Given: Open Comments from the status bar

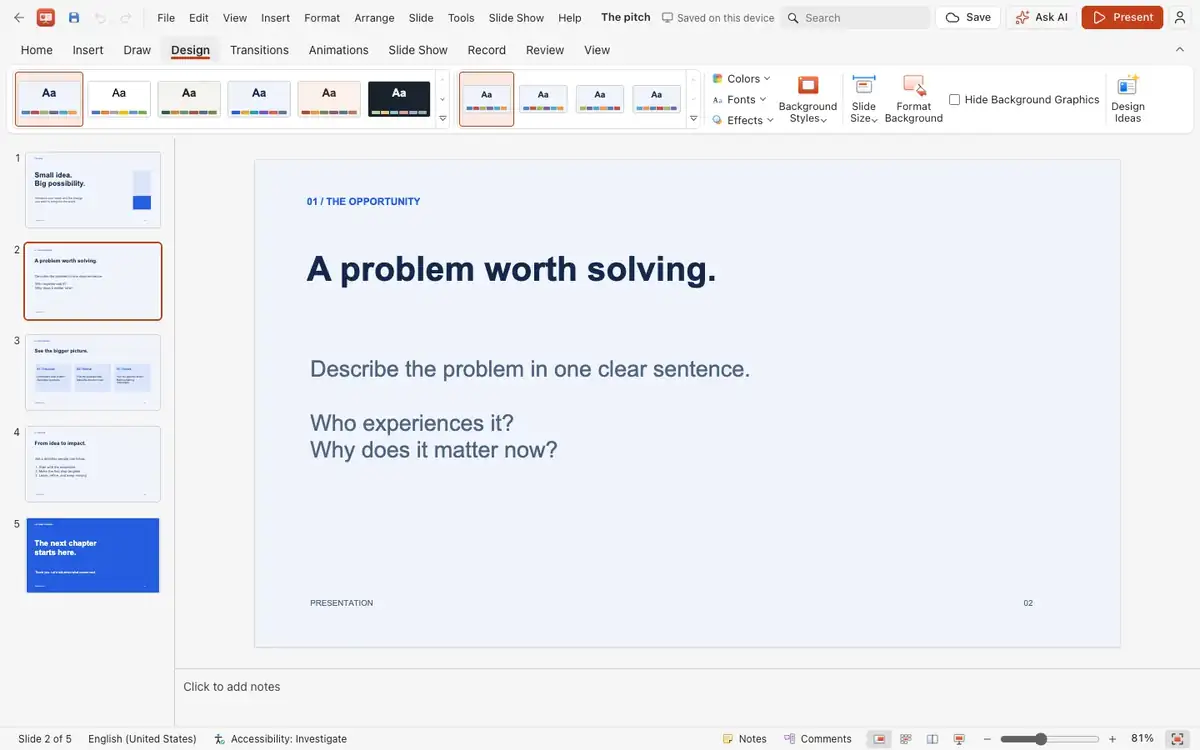Looking at the screenshot, I should [817, 739].
